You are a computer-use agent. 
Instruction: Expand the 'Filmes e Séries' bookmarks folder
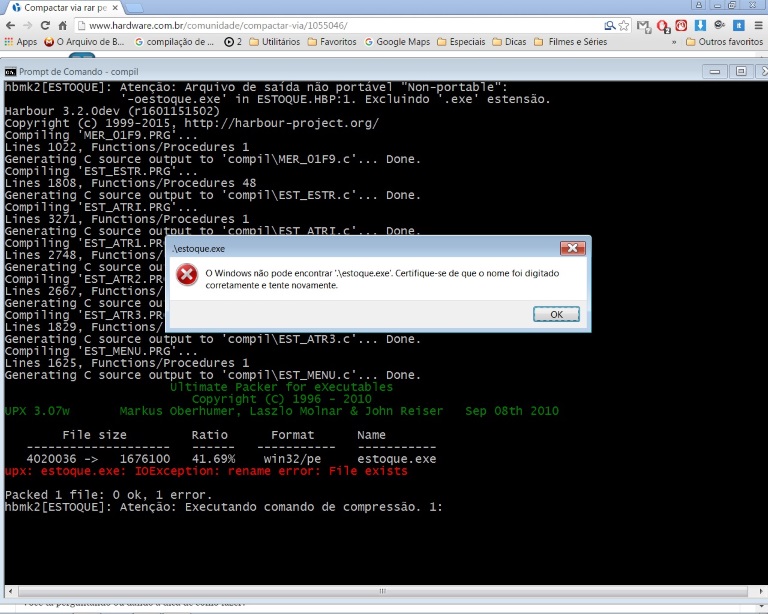pyautogui.click(x=571, y=42)
